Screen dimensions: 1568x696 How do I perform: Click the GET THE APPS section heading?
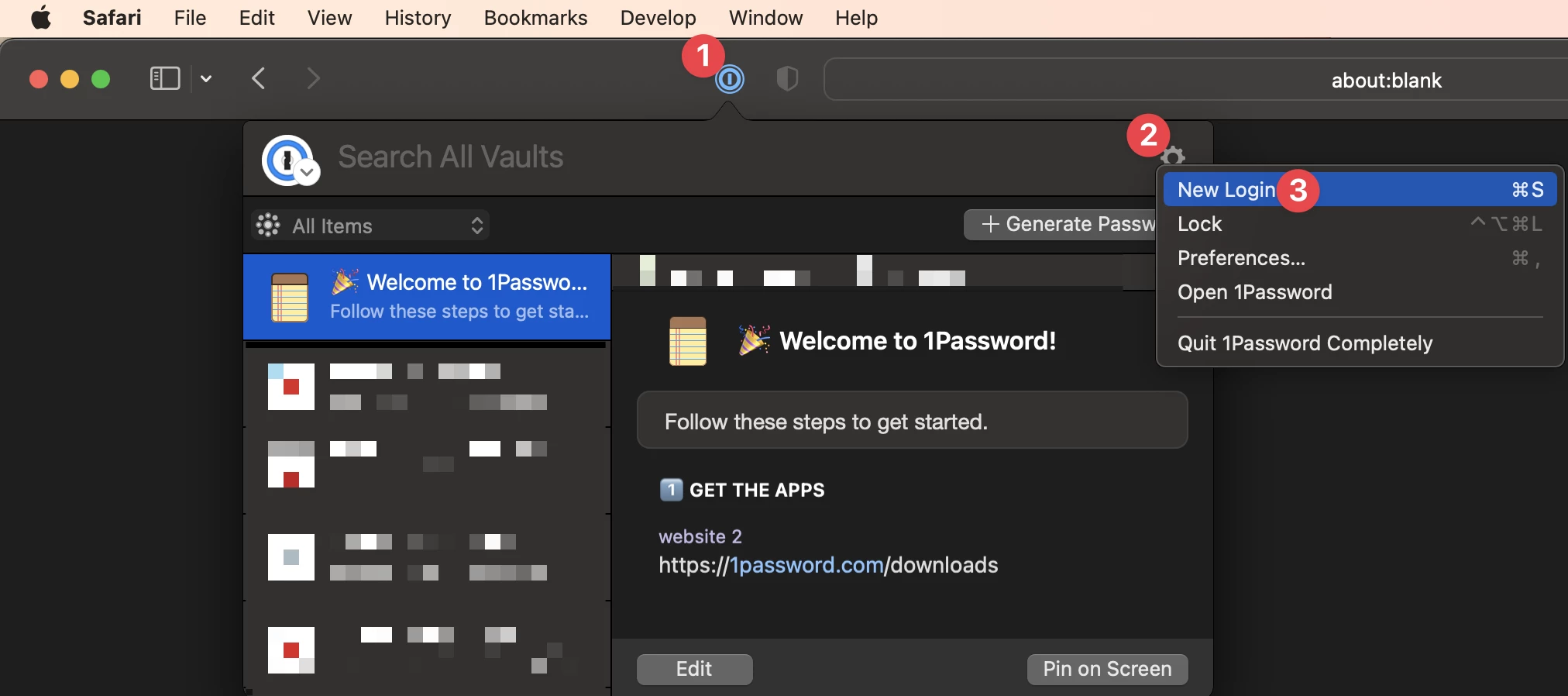[757, 490]
